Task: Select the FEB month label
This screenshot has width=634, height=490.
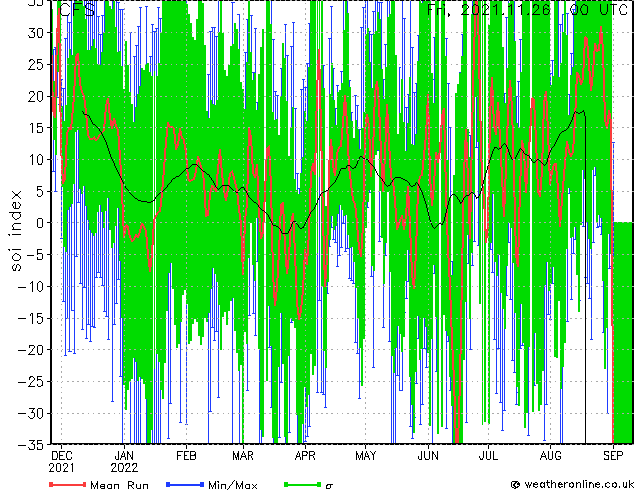Action: (186, 456)
